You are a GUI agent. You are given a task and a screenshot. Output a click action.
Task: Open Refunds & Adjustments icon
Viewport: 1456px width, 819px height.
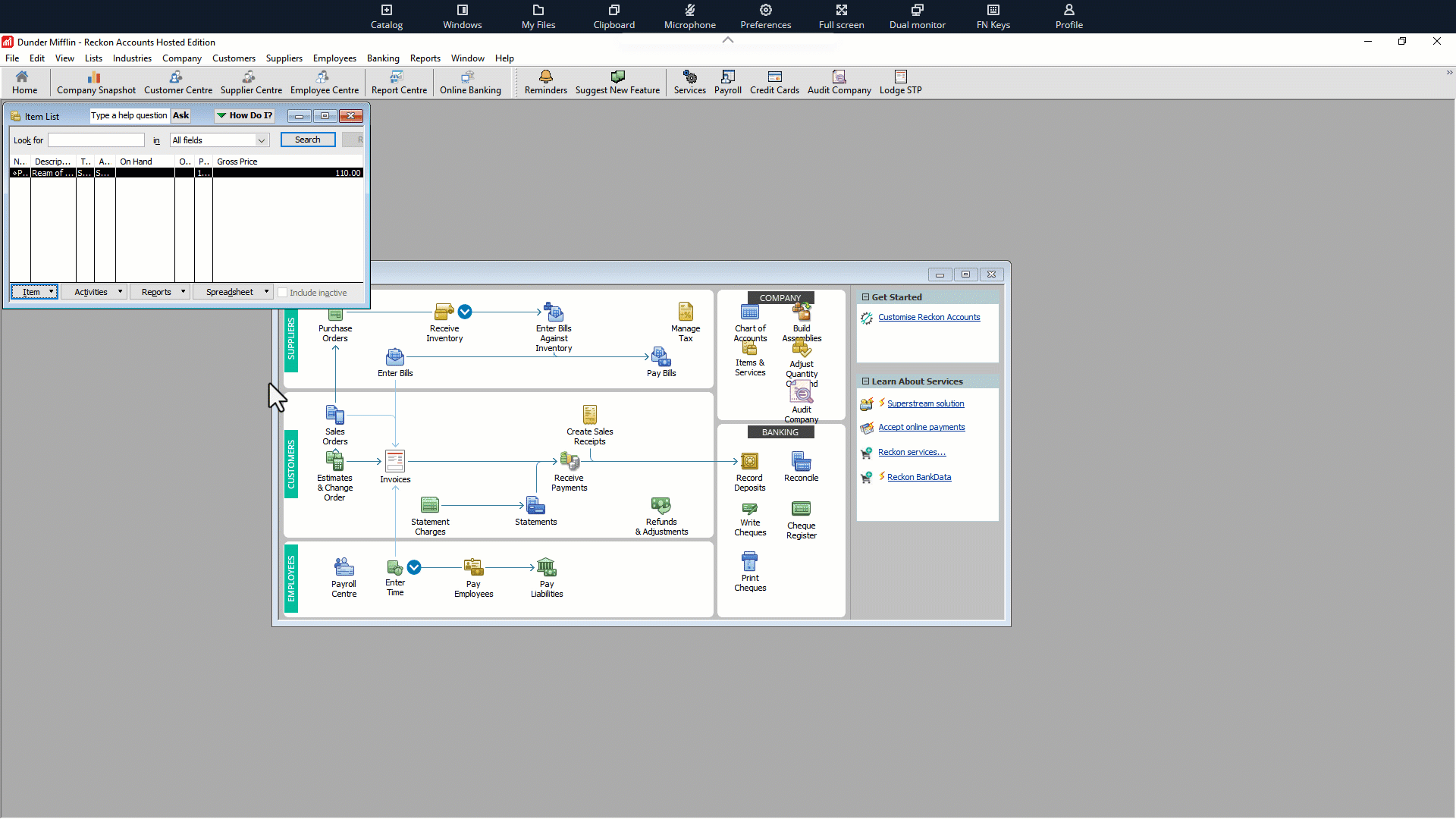[x=661, y=516]
